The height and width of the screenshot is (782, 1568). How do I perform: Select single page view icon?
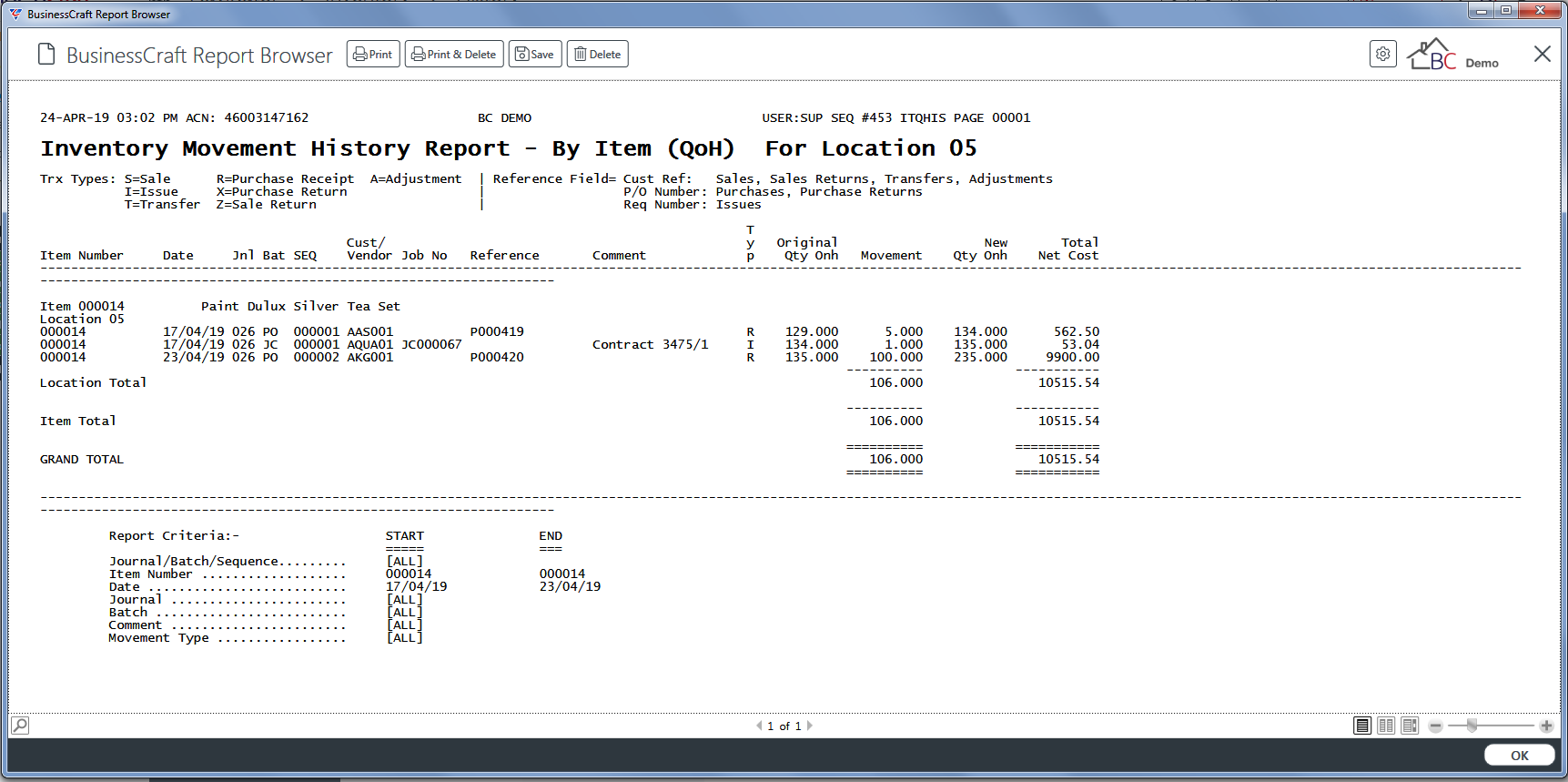point(1362,726)
